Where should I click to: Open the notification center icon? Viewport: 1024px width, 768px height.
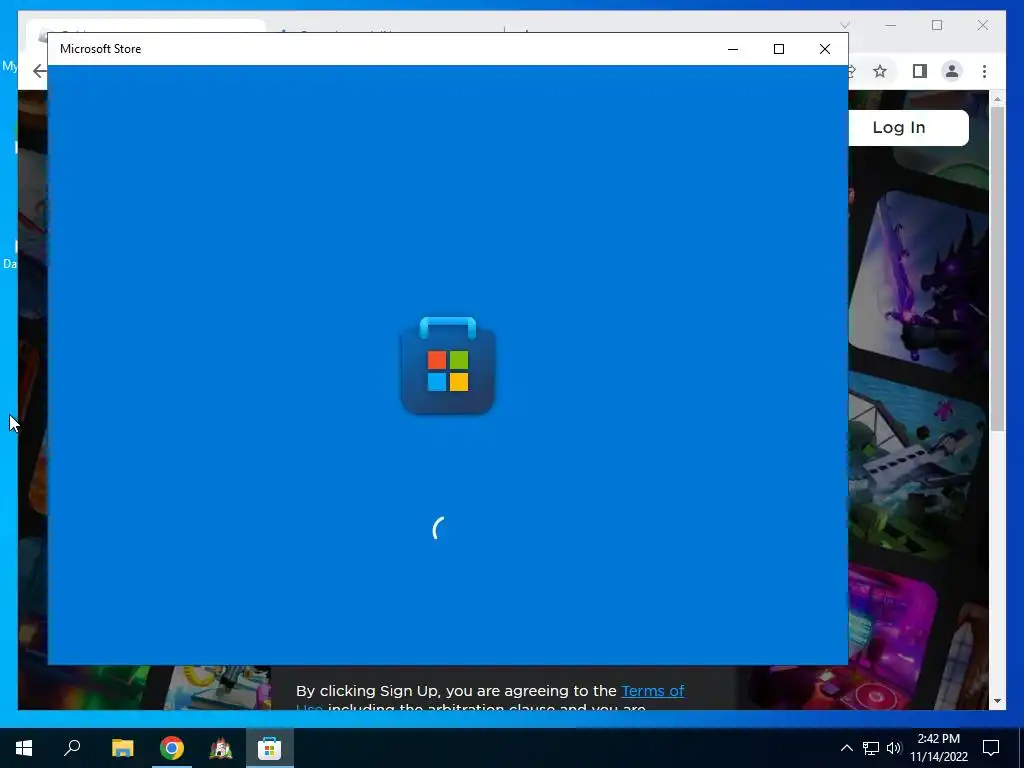pos(991,748)
